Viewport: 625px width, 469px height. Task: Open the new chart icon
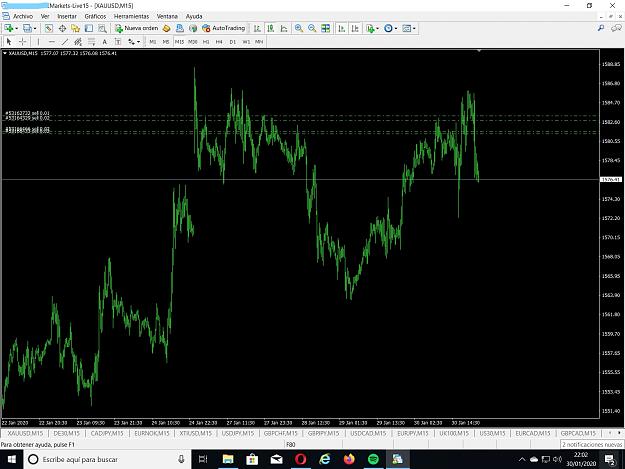8,28
